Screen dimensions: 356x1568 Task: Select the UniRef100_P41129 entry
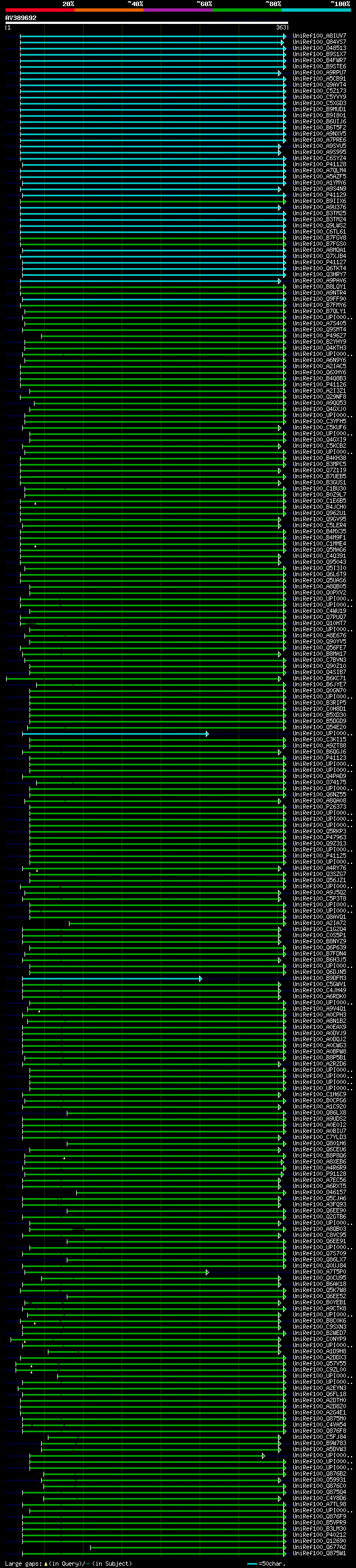point(319,195)
